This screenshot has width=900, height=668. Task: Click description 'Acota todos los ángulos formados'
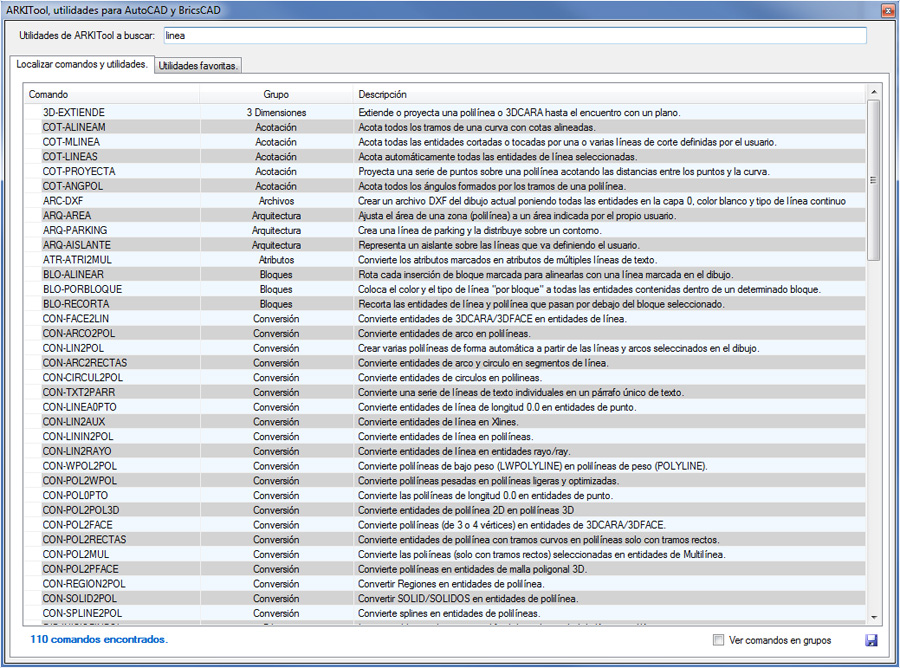click(492, 186)
